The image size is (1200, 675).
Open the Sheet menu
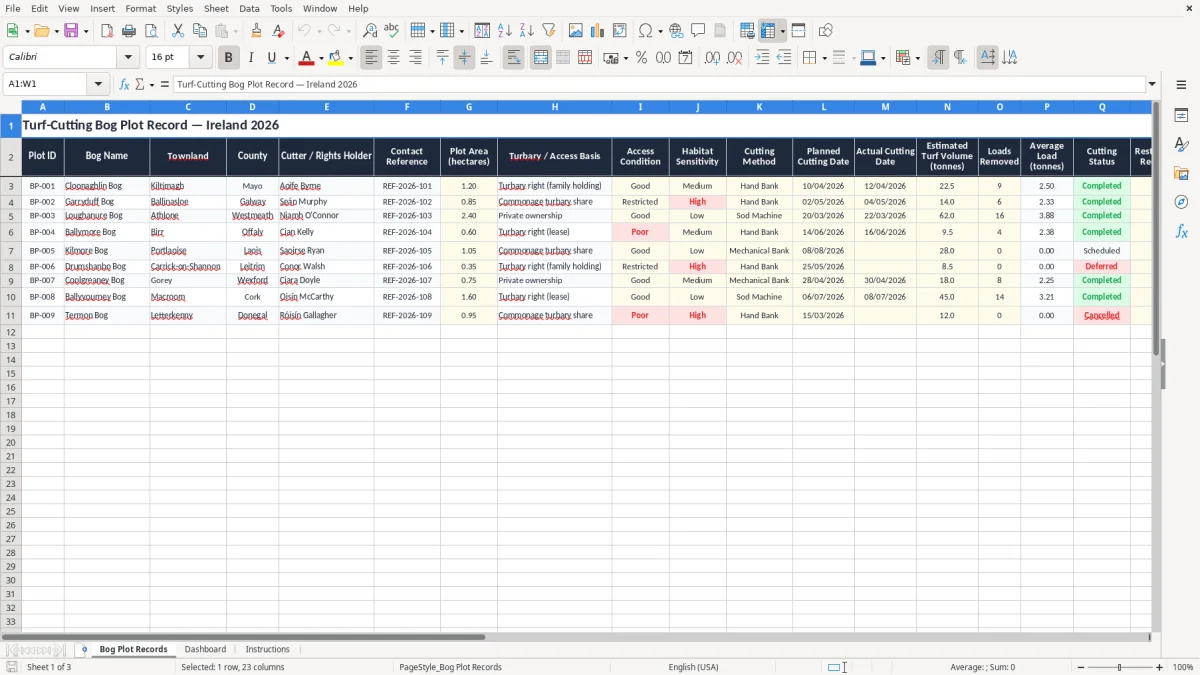(216, 8)
